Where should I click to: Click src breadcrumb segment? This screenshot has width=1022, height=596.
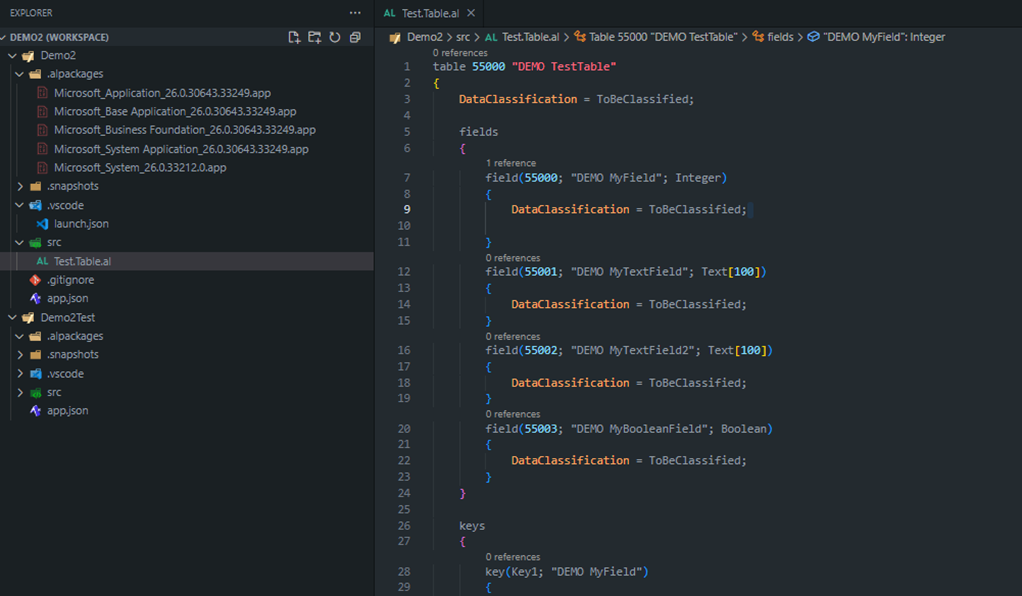point(463,37)
